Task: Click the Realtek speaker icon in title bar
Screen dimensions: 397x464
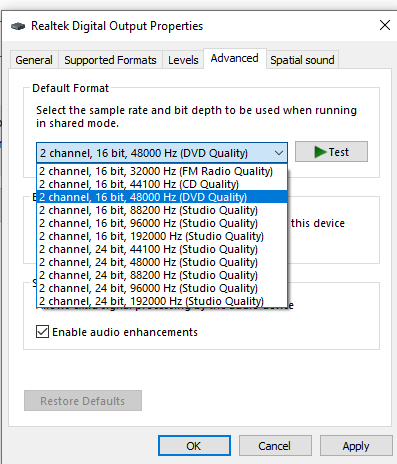Action: [x=18, y=26]
